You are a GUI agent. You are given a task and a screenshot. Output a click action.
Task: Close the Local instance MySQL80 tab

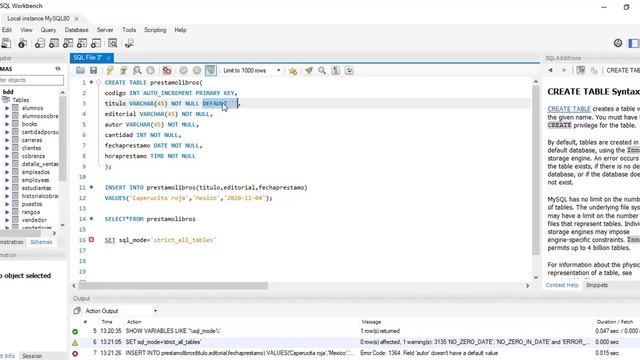(x=76, y=18)
